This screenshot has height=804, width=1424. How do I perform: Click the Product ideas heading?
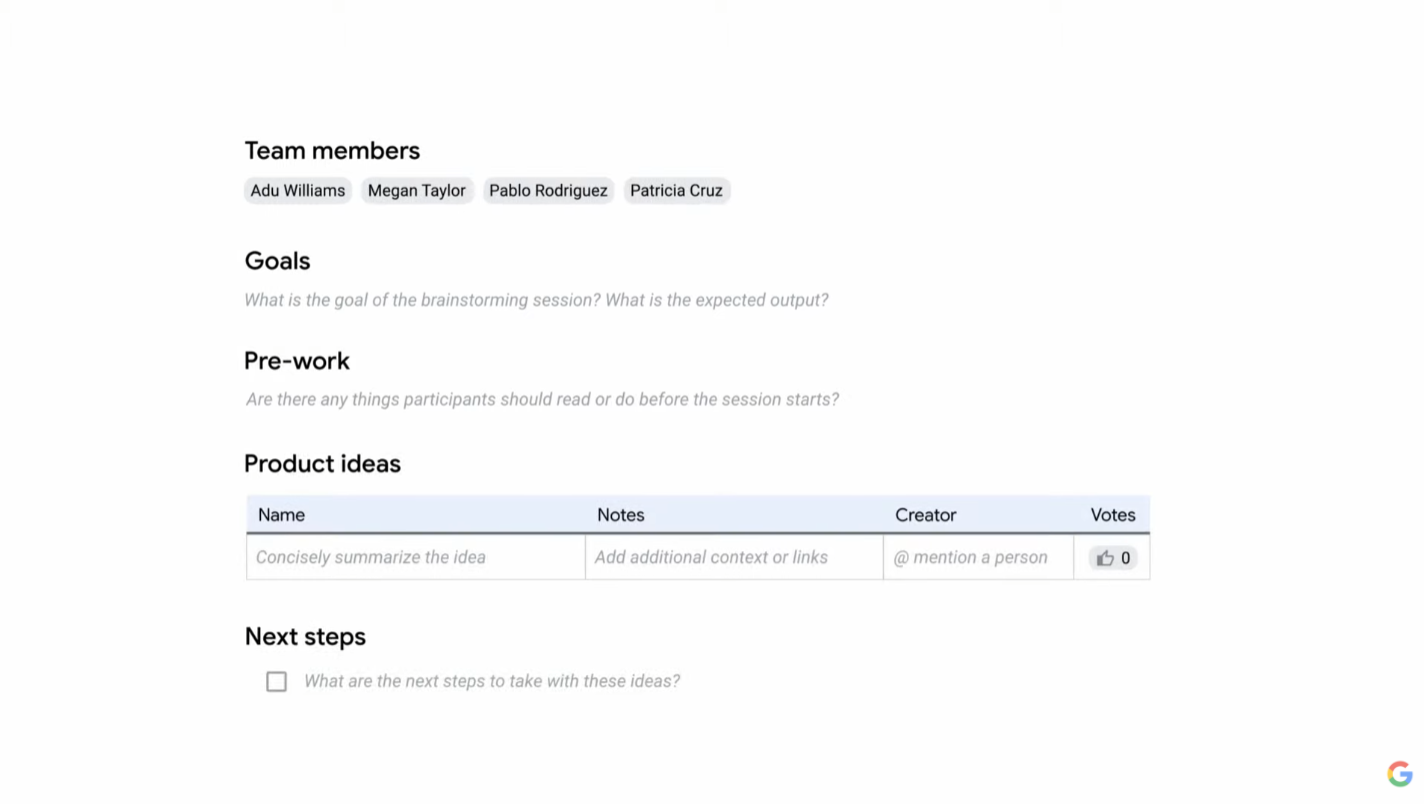[322, 464]
